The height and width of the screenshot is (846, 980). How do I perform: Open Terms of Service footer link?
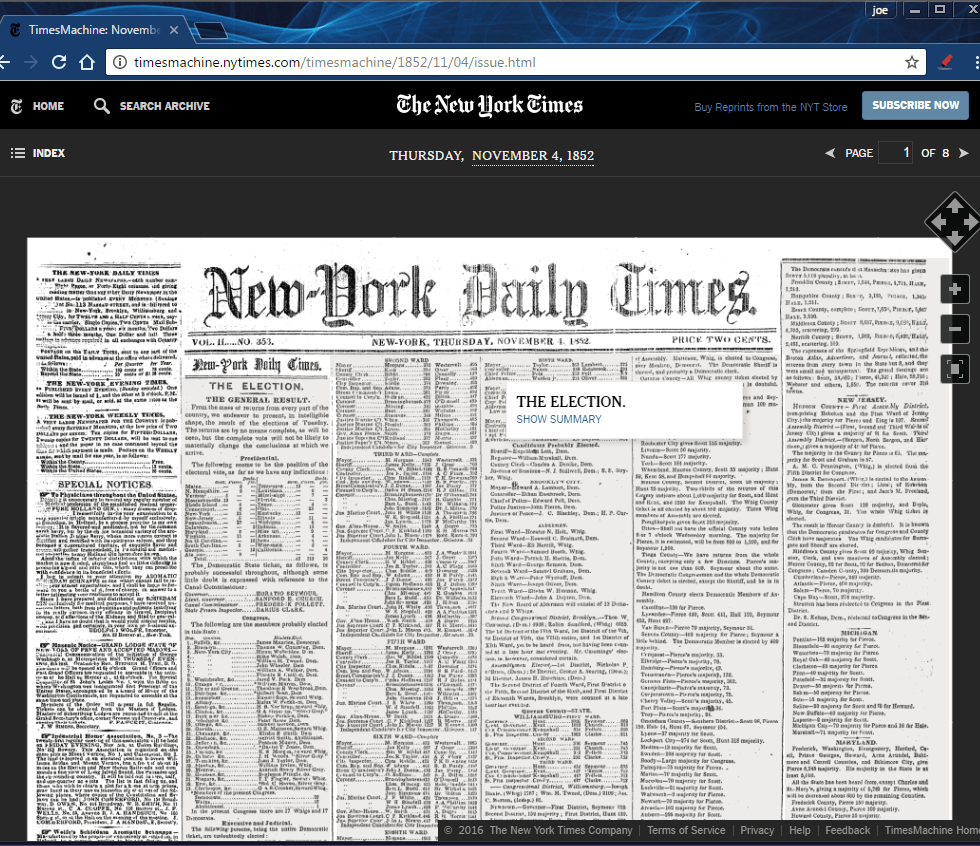[686, 830]
